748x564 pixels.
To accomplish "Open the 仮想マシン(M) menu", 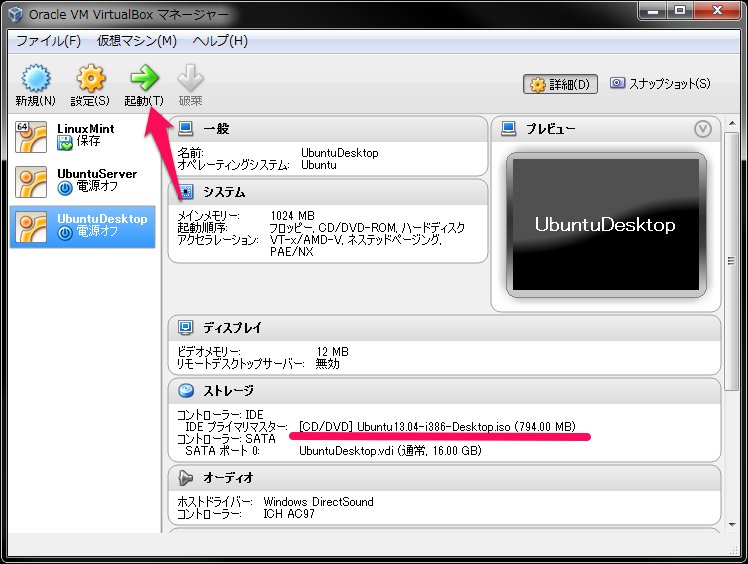I will pos(137,41).
